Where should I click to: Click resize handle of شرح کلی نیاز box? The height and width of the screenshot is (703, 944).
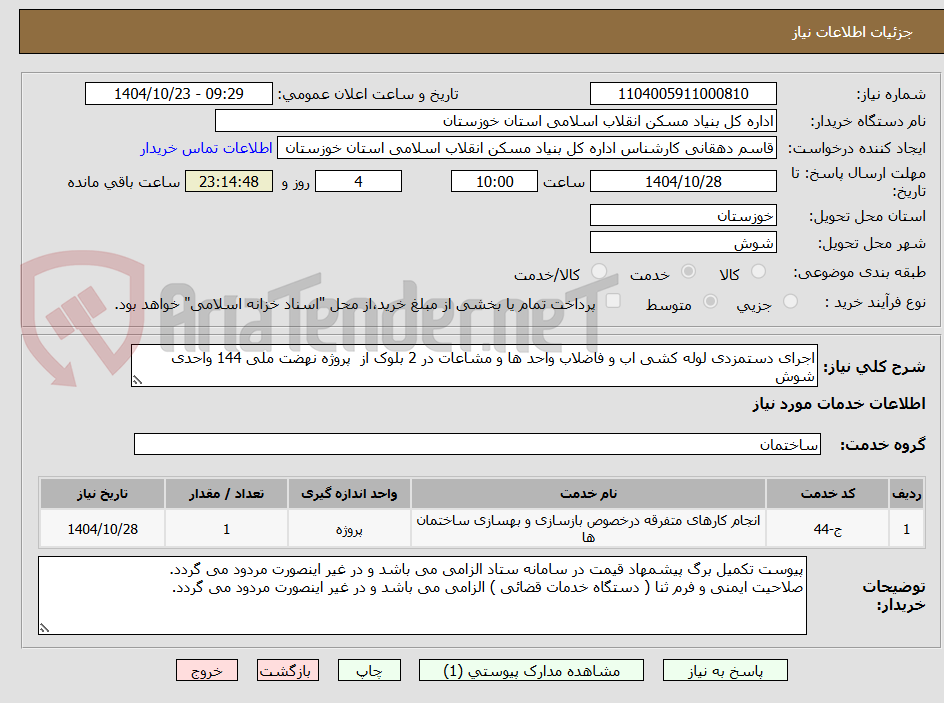tap(137, 380)
